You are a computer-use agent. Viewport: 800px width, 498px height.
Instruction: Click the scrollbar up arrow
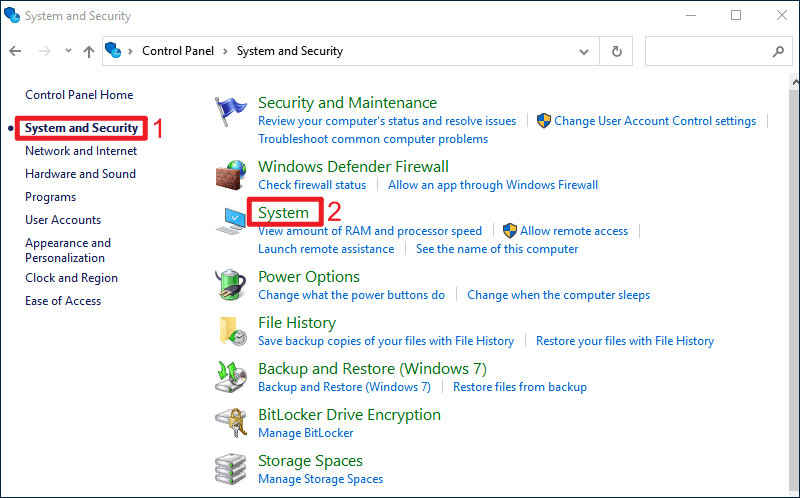coord(795,82)
